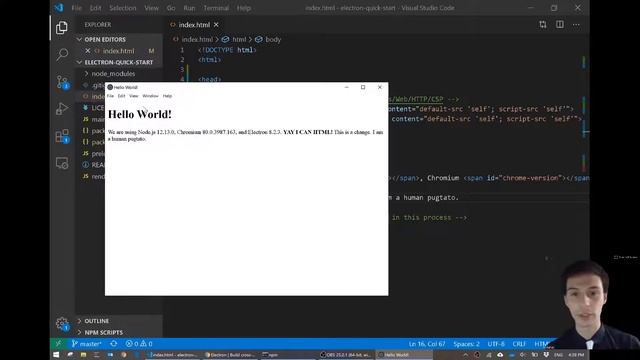The image size is (640, 360).
Task: Show hidden system tray icons
Action: pyautogui.click(x=465, y=355)
